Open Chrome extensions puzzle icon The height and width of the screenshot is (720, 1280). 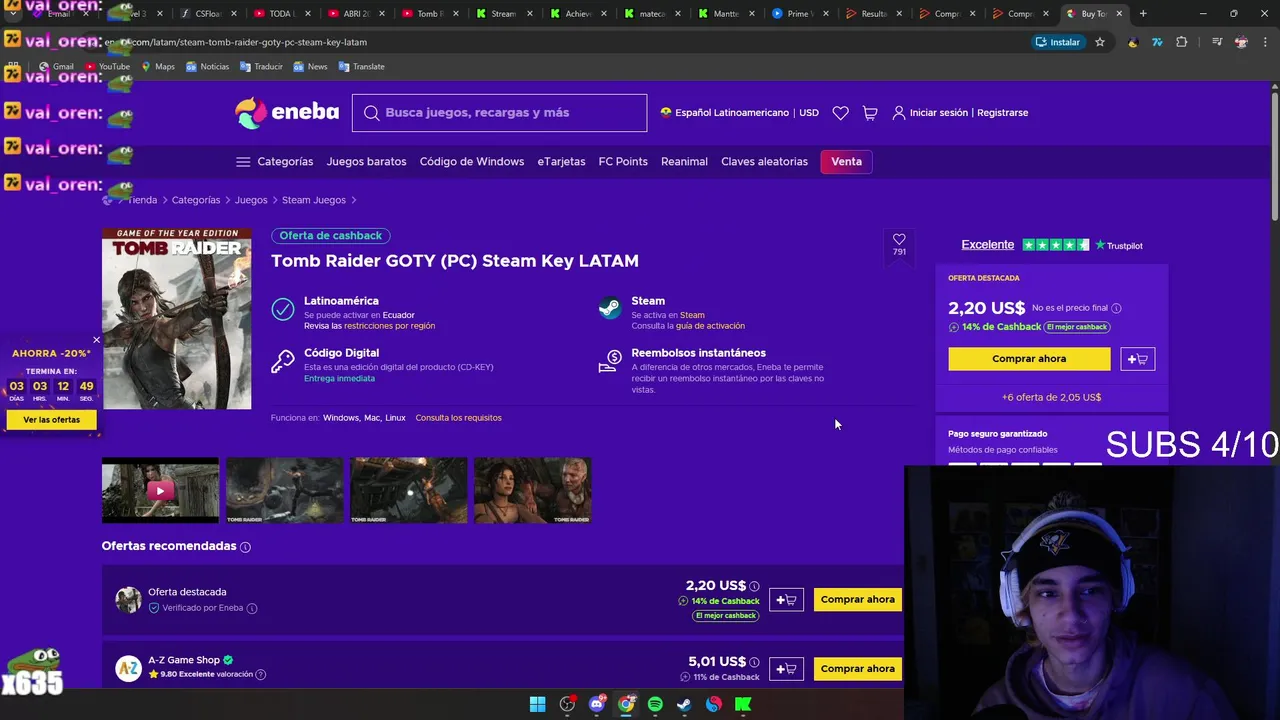coord(1182,42)
